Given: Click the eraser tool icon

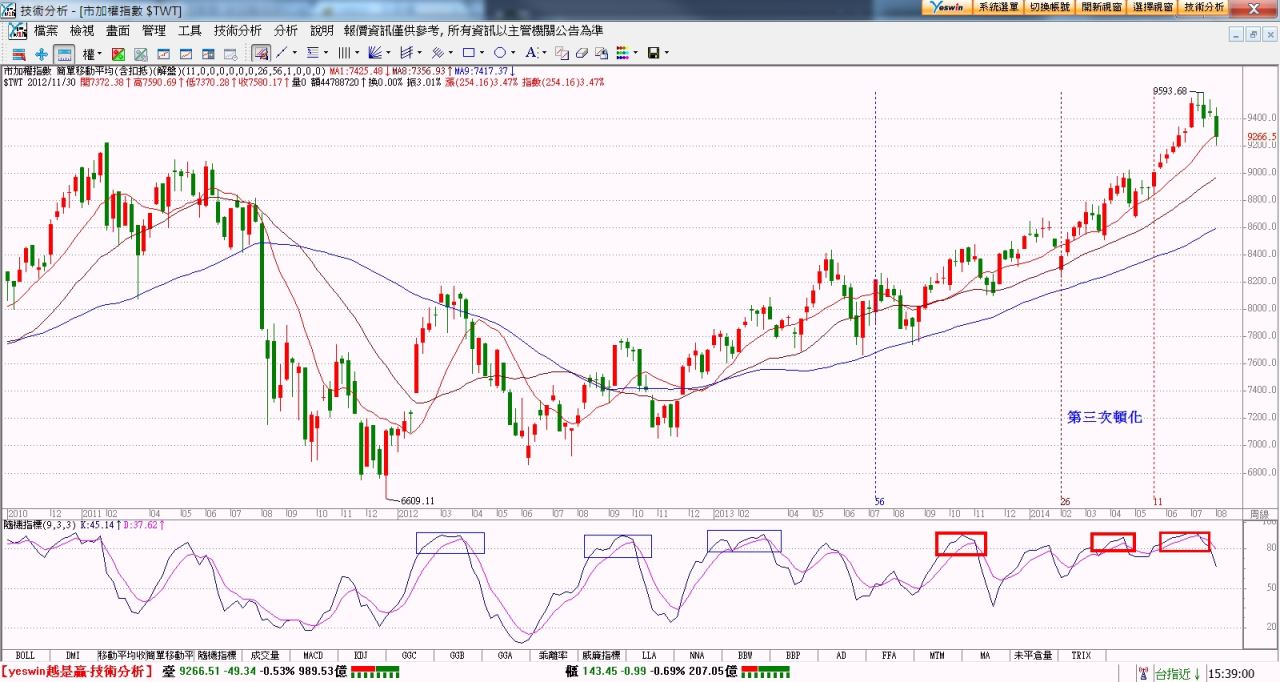Looking at the screenshot, I should click(581, 52).
